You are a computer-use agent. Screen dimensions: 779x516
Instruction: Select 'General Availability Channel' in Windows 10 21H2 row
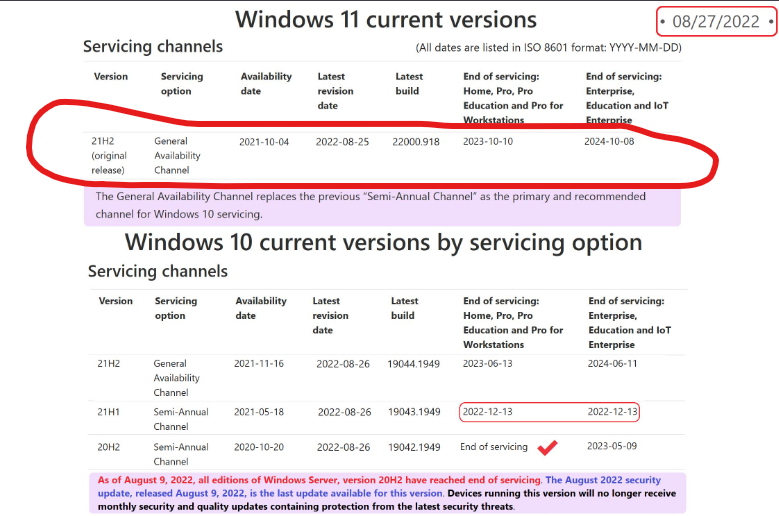pyautogui.click(x=176, y=378)
